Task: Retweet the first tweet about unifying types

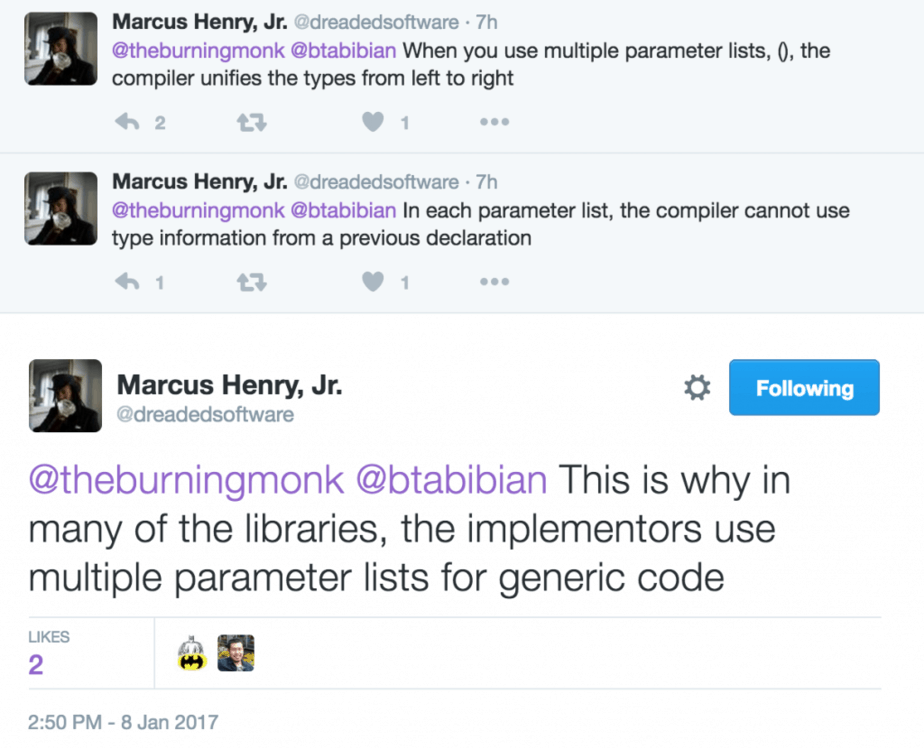Action: click(250, 122)
